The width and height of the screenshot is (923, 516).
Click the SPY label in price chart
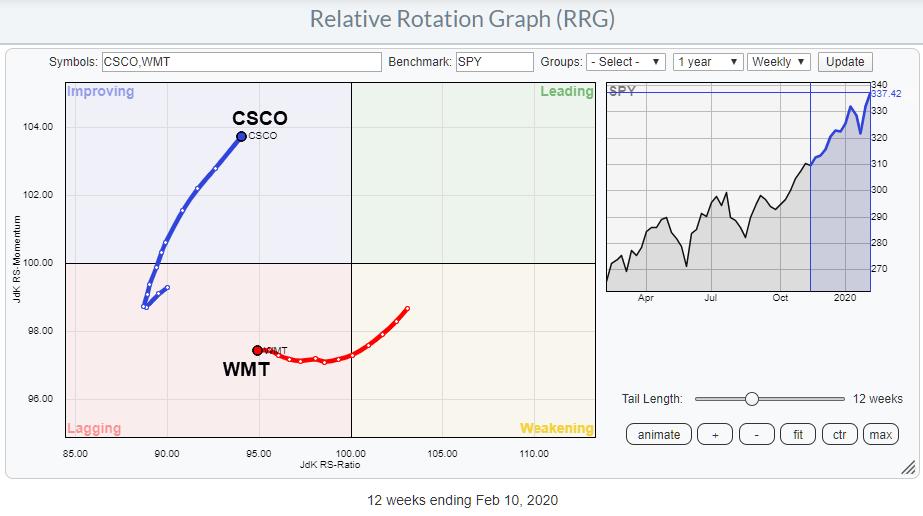click(622, 91)
